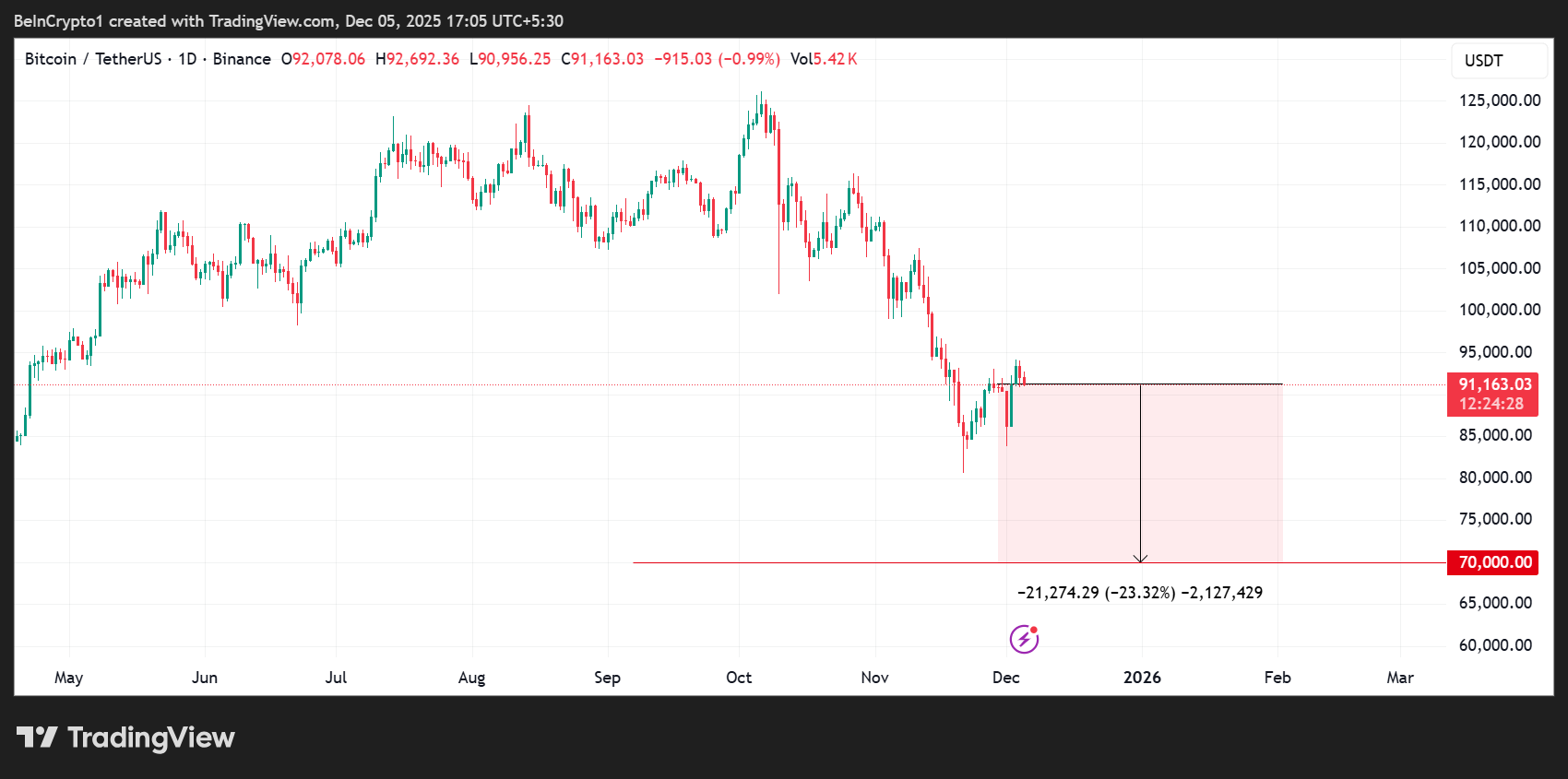The image size is (1568, 779).
Task: Click the 60,000.00 price scale label
Action: coord(1495,645)
